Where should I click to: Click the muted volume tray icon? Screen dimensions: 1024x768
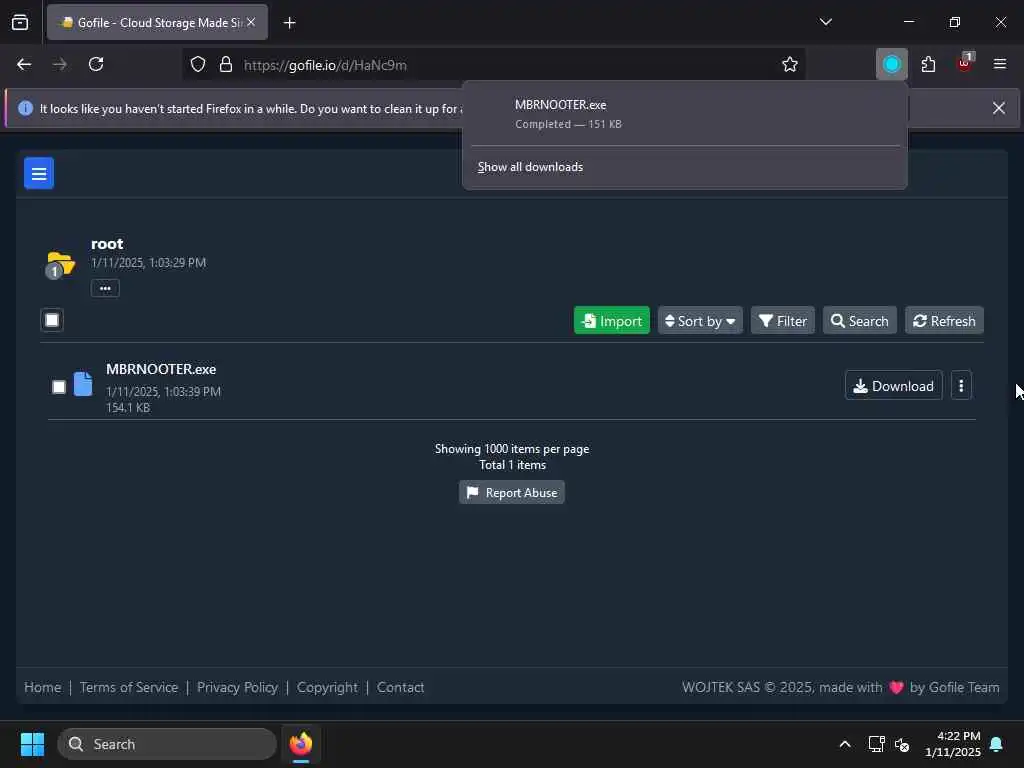902,744
